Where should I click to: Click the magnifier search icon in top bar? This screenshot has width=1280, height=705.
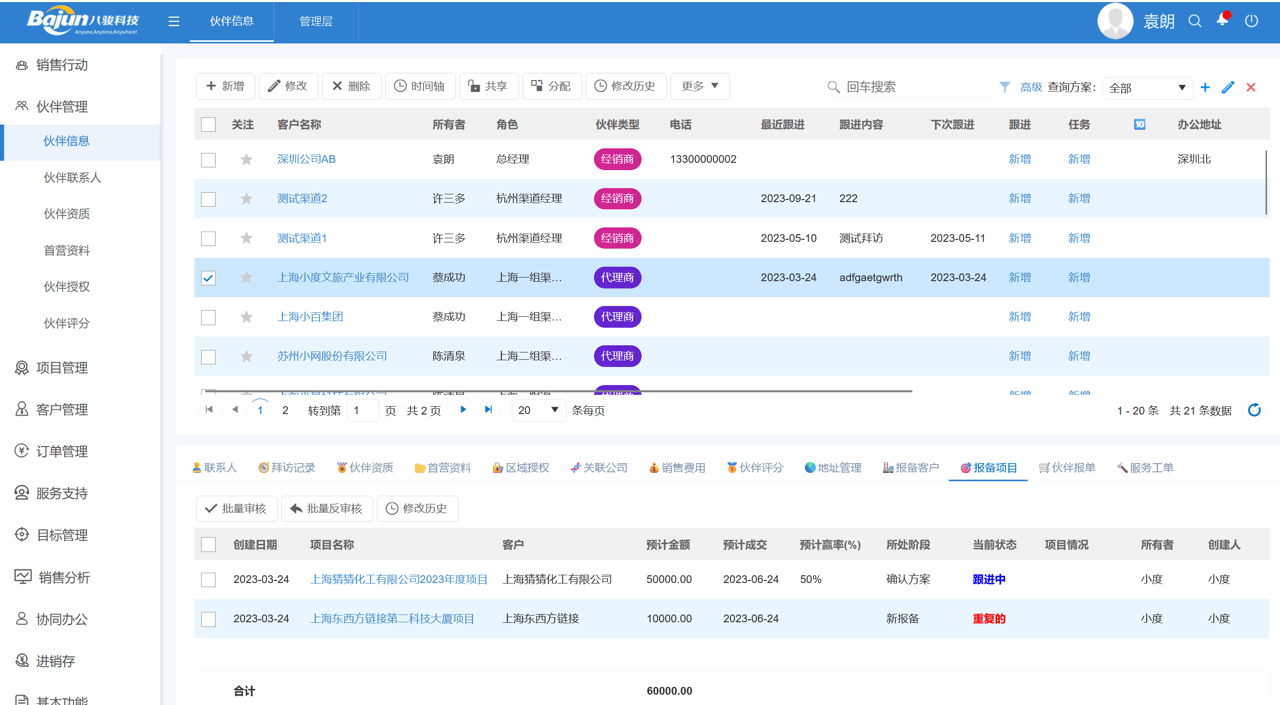(1194, 20)
